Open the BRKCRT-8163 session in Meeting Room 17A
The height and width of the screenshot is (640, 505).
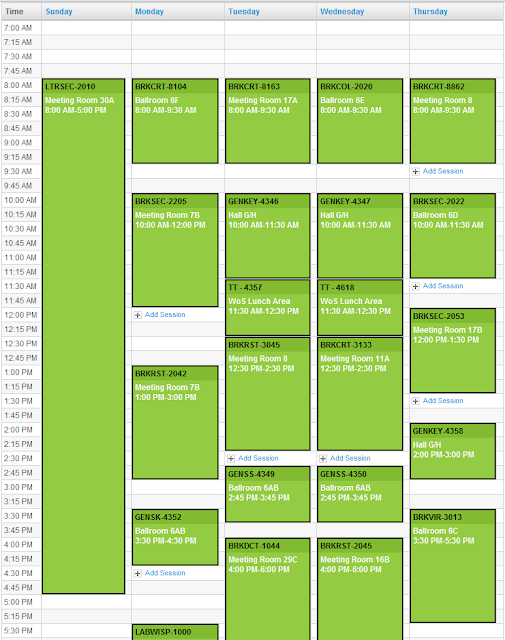point(267,121)
